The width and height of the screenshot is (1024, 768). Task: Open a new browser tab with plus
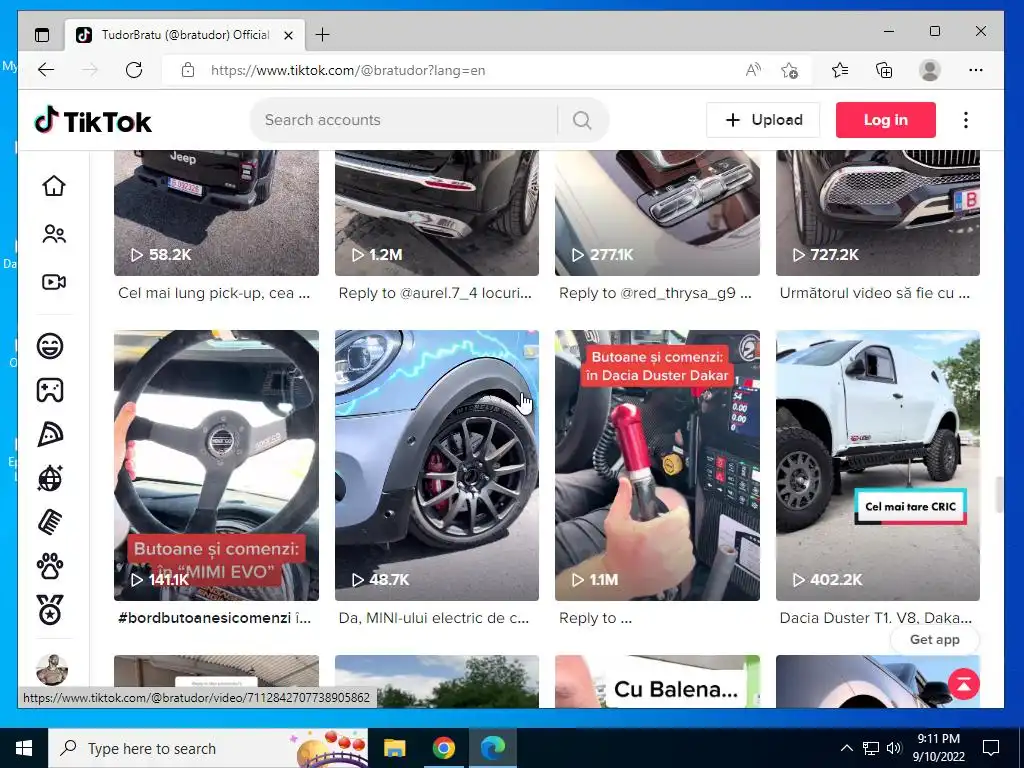click(323, 35)
